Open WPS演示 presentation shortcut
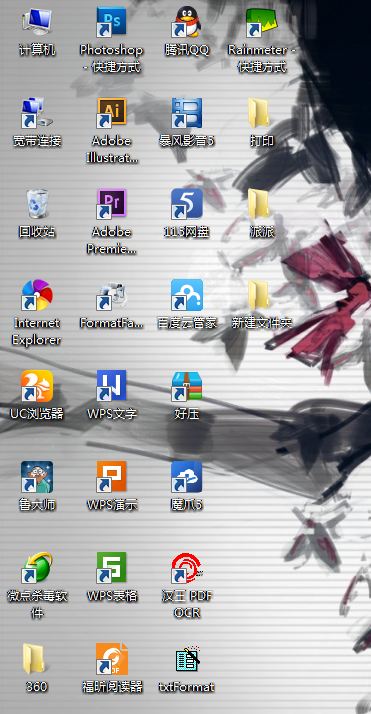 pyautogui.click(x=112, y=477)
